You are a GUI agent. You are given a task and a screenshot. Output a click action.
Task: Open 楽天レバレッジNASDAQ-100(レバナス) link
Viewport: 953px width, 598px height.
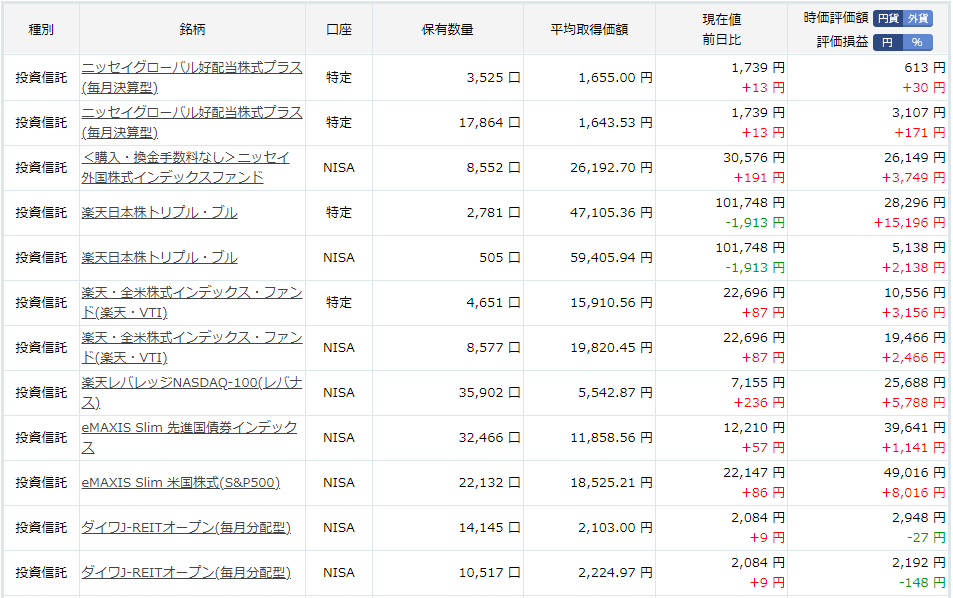click(x=192, y=392)
